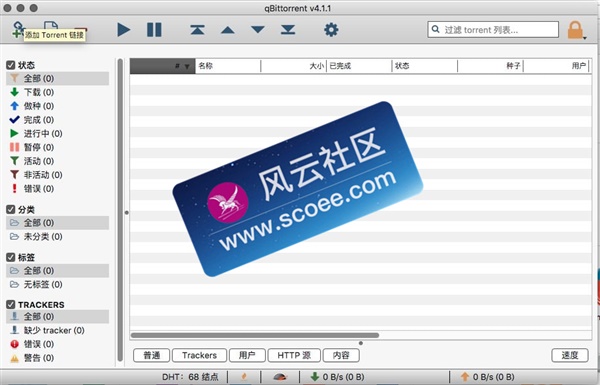Viewport: 600px width, 385px height.
Task: Toggle the TRACKERS section checkbox
Action: (11, 305)
